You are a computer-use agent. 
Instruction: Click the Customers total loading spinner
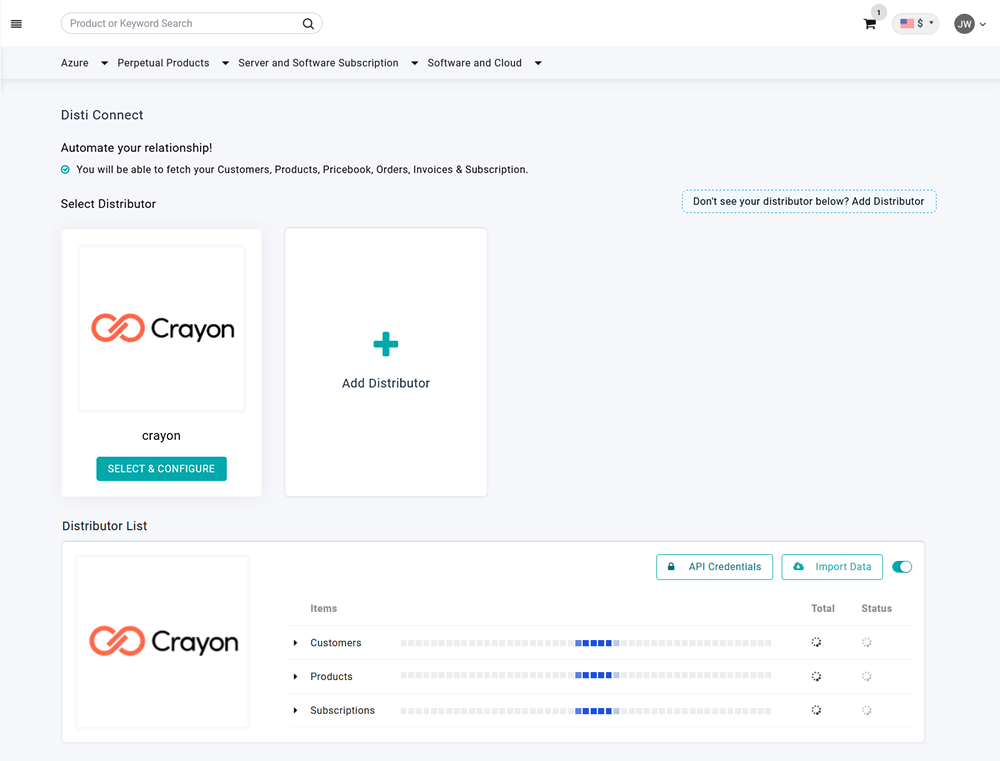click(816, 642)
